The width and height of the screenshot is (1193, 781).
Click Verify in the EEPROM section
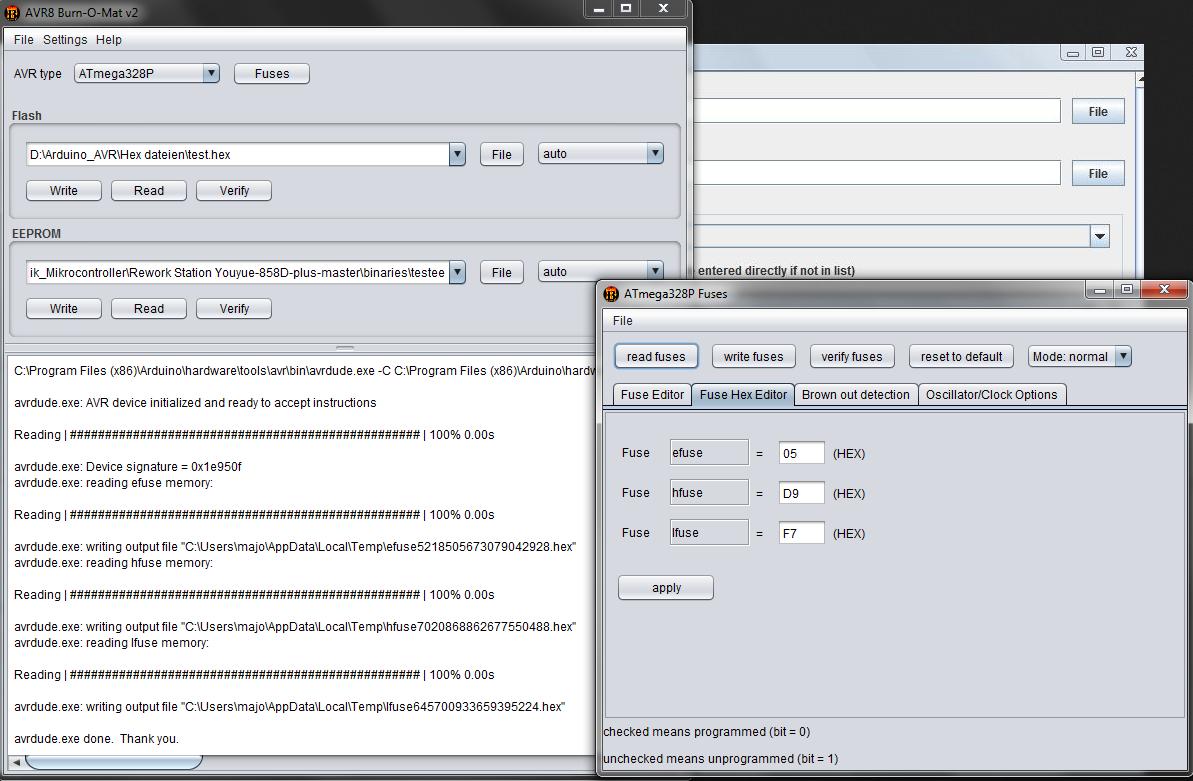click(234, 308)
